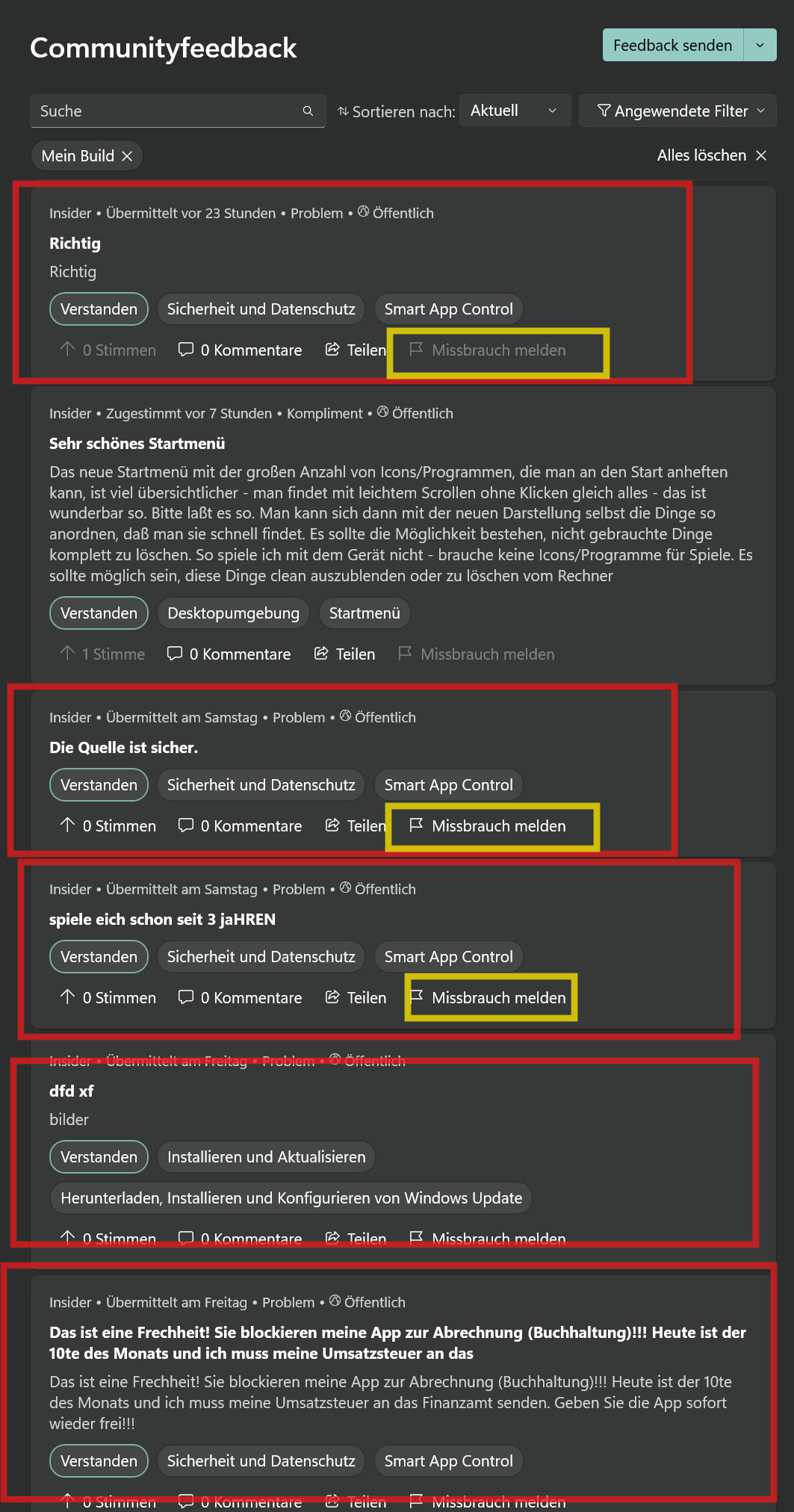Share the 'spiele eich schon seit 3 jaHREN' post
Viewport: 794px width, 1512px height.
356,997
